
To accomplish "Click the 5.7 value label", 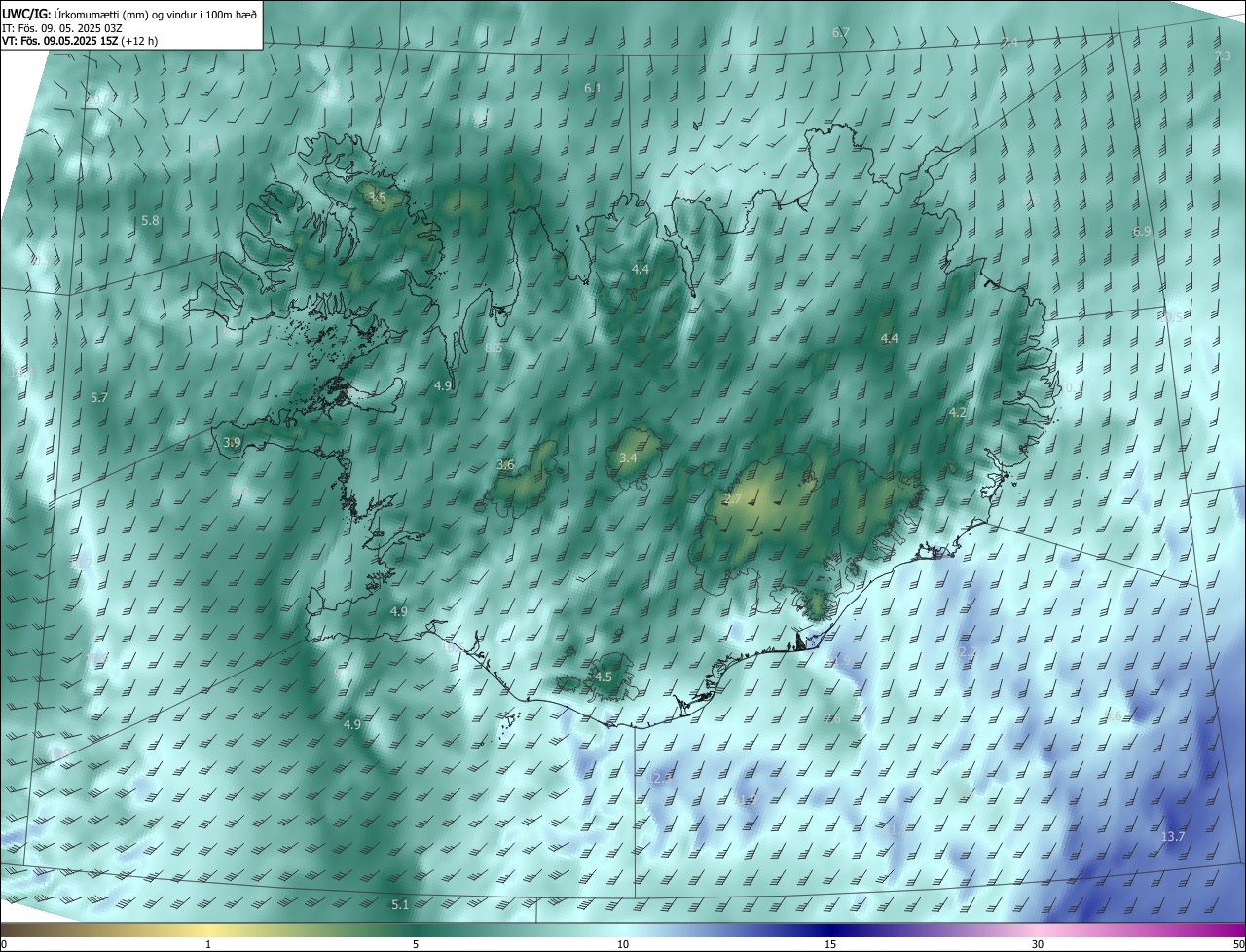I will [99, 397].
